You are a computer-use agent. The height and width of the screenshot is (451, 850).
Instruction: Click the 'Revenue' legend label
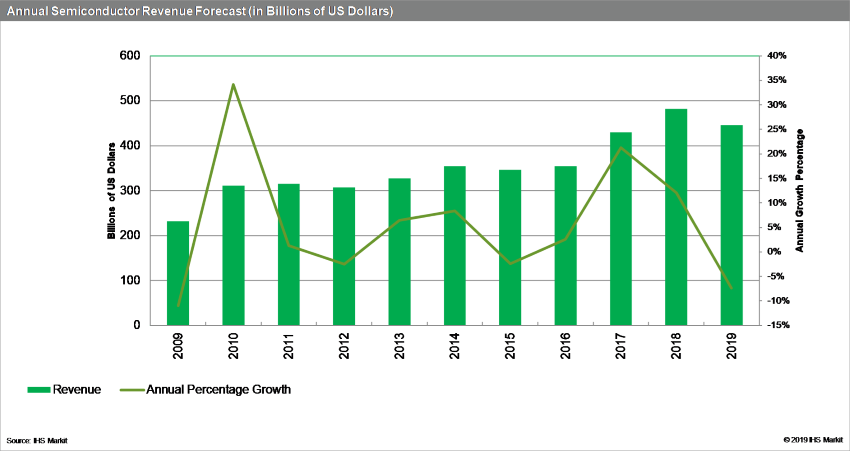[x=76, y=390]
